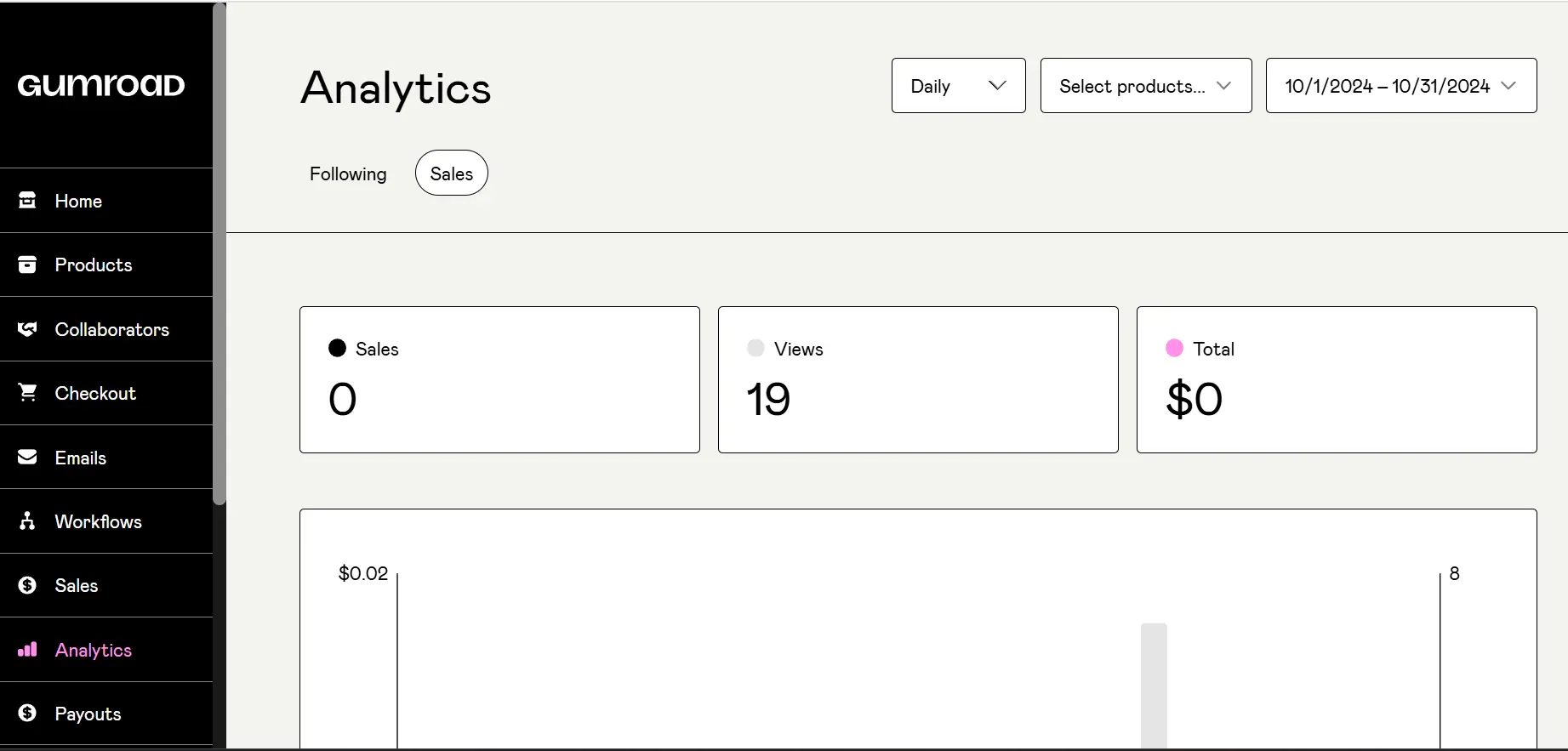This screenshot has width=1568, height=751.
Task: Open the date range picker 10/1/2024 – 10/31/2024
Action: click(x=1401, y=86)
